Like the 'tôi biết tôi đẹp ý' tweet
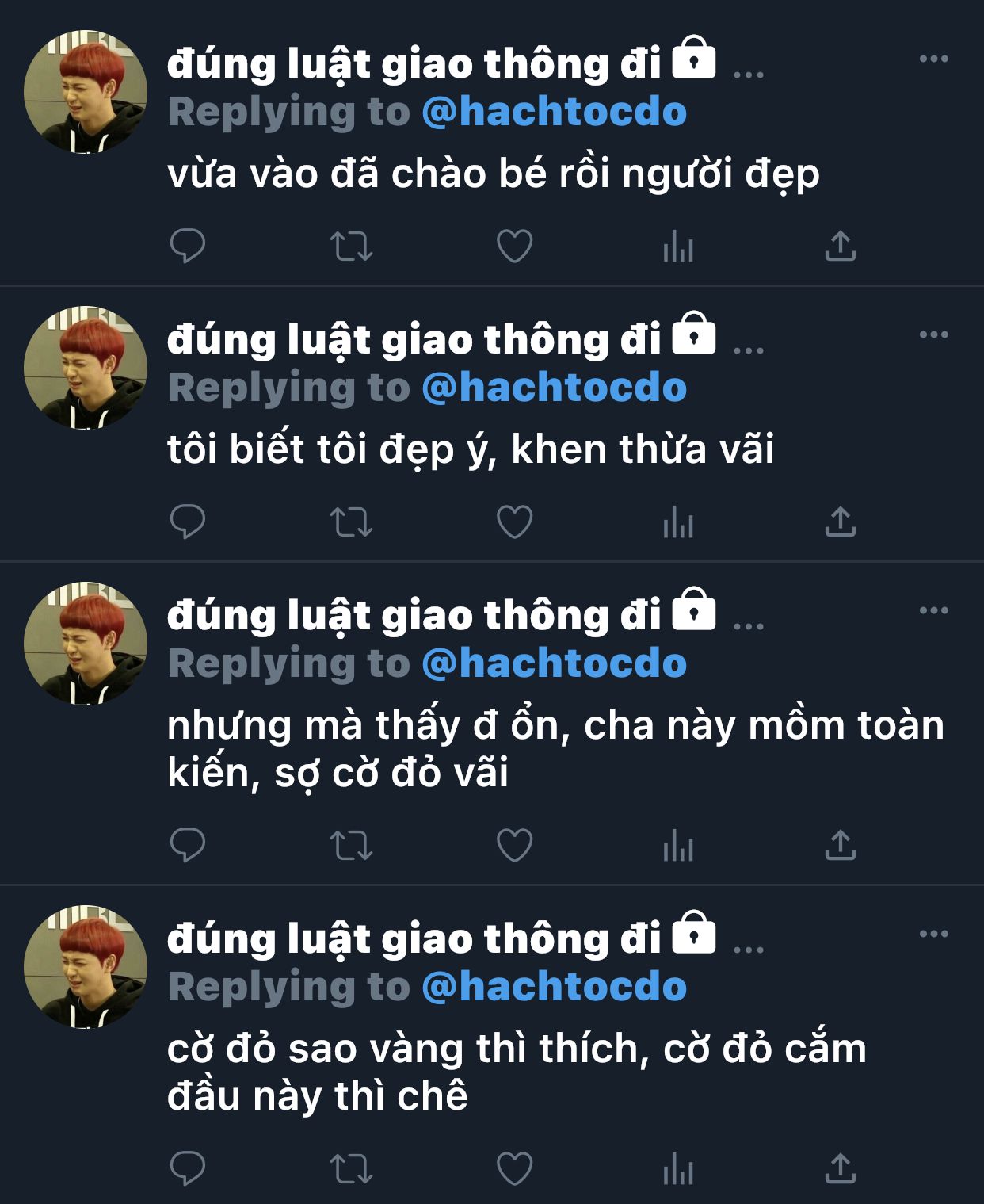 514,522
